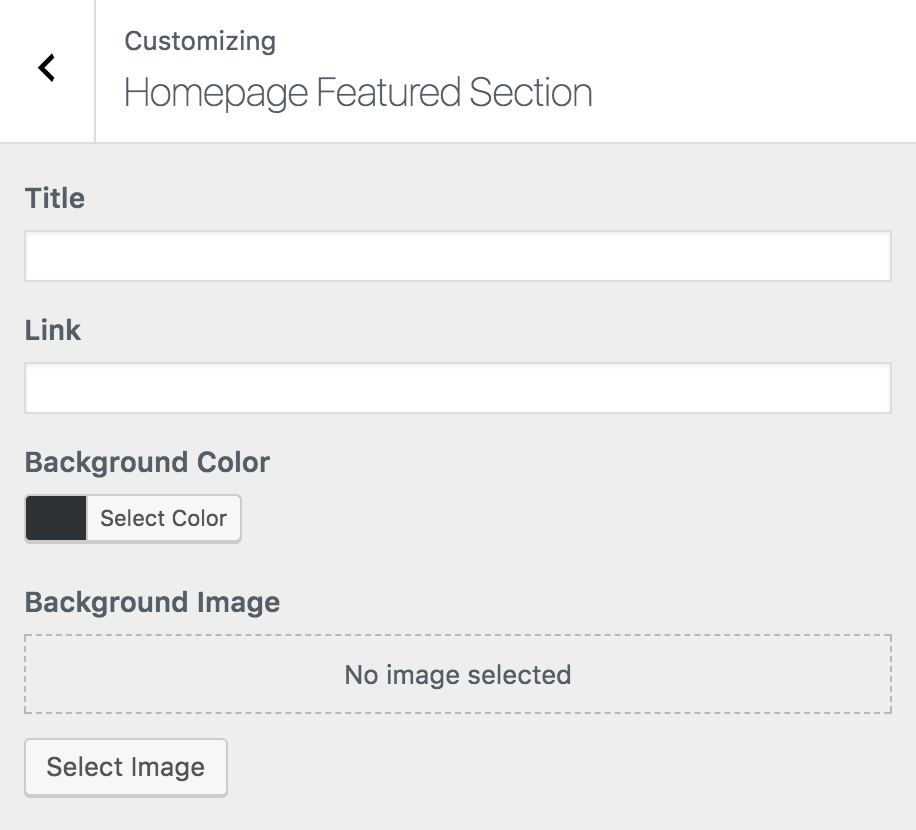Click the Homepage Featured Section heading
This screenshot has height=830, width=916.
click(358, 92)
